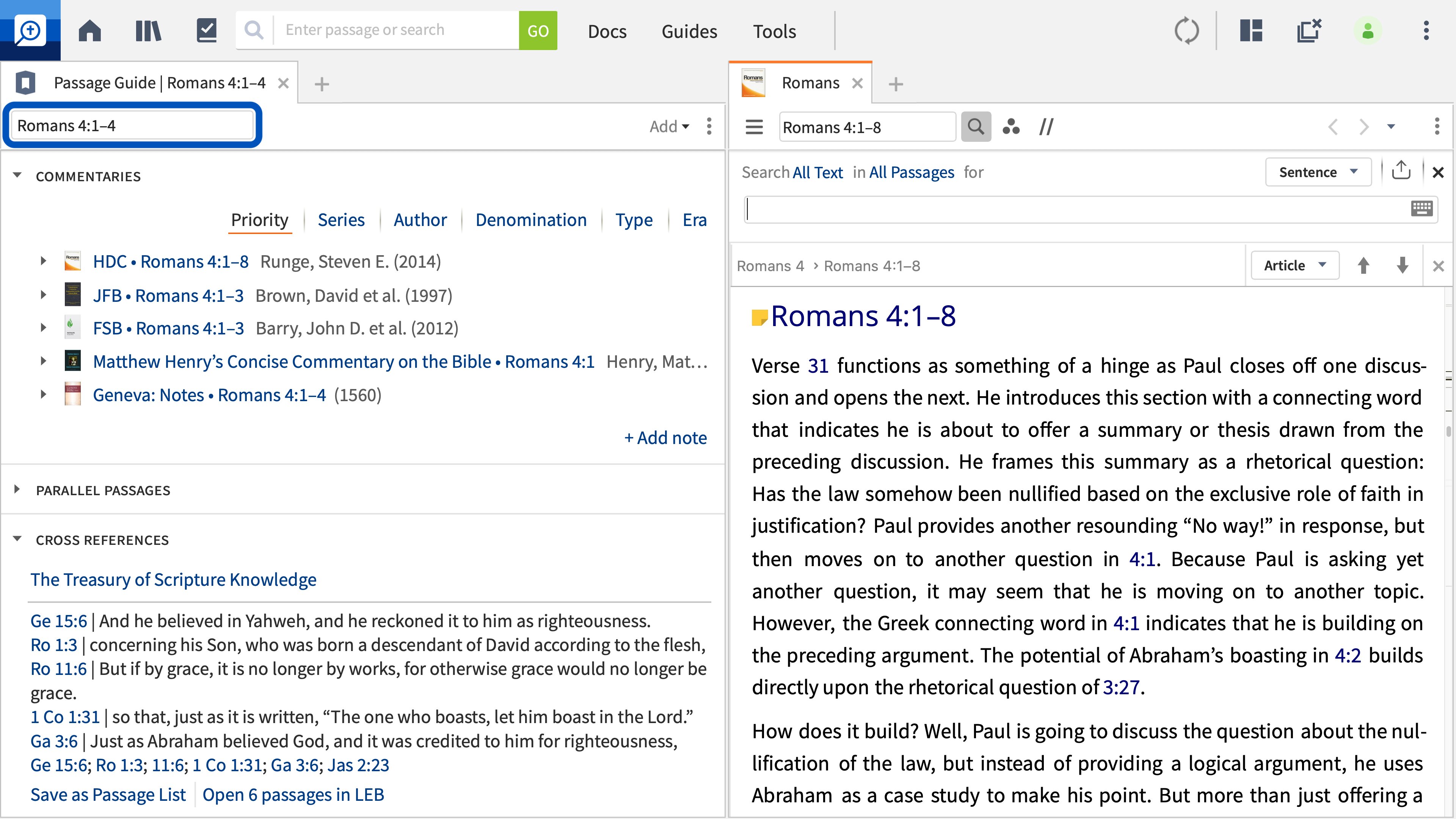This screenshot has width=1456, height=819.
Task: Sort commentaries by Type
Action: click(x=634, y=220)
